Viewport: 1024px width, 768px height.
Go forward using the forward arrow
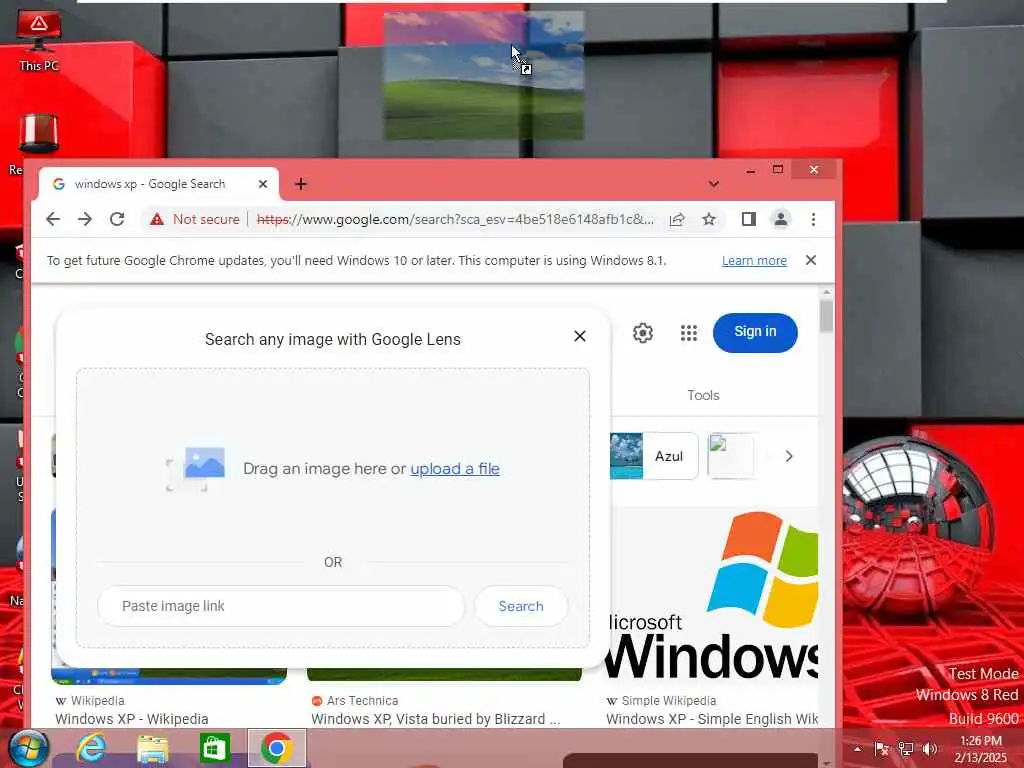85,219
